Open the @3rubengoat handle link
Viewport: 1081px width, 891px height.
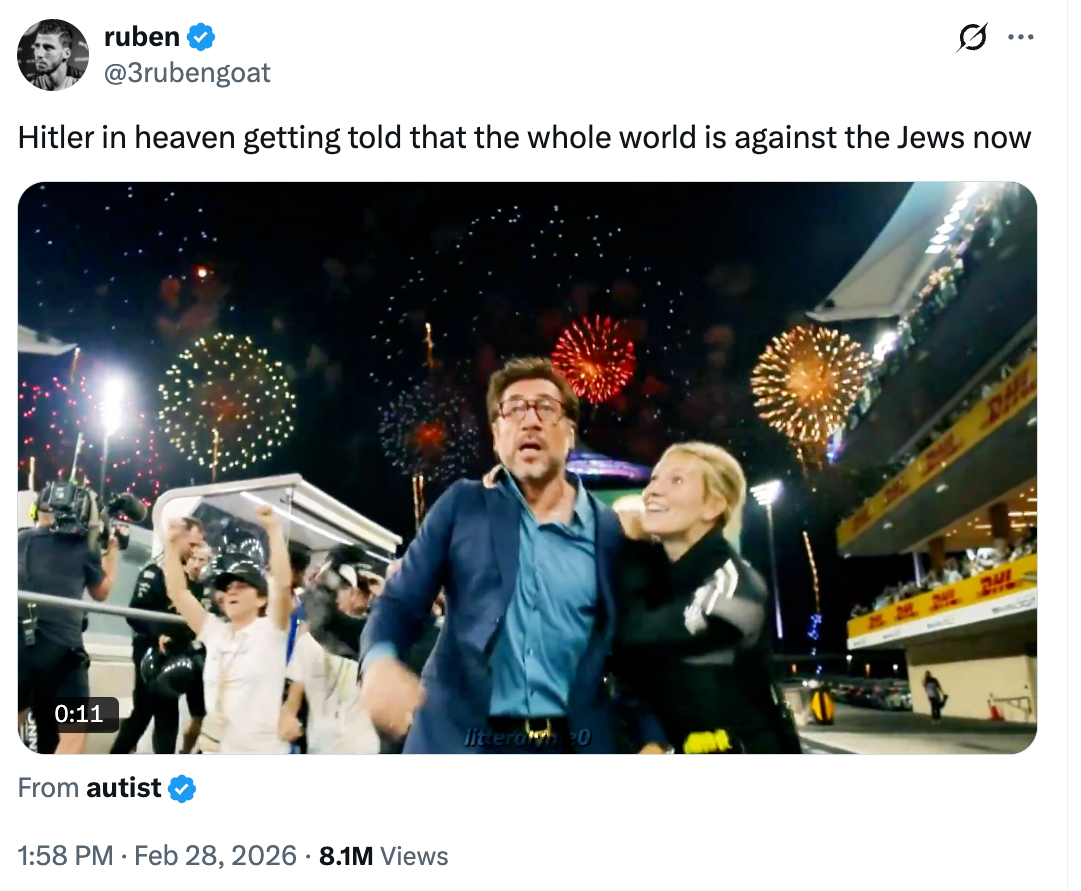pos(187,72)
